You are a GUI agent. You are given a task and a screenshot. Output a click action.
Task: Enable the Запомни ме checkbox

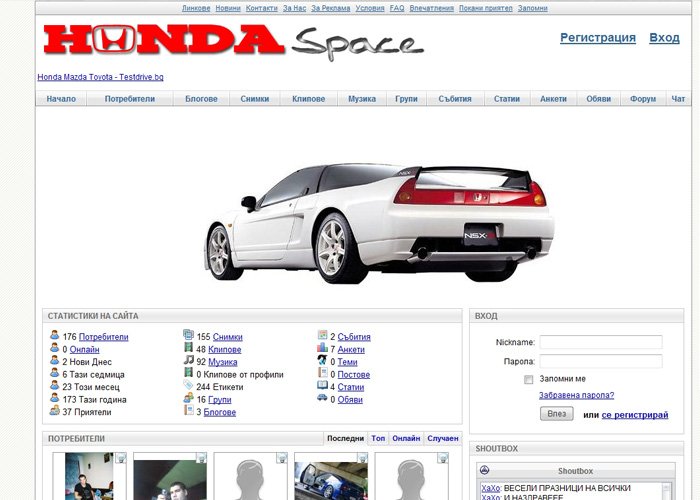point(529,379)
